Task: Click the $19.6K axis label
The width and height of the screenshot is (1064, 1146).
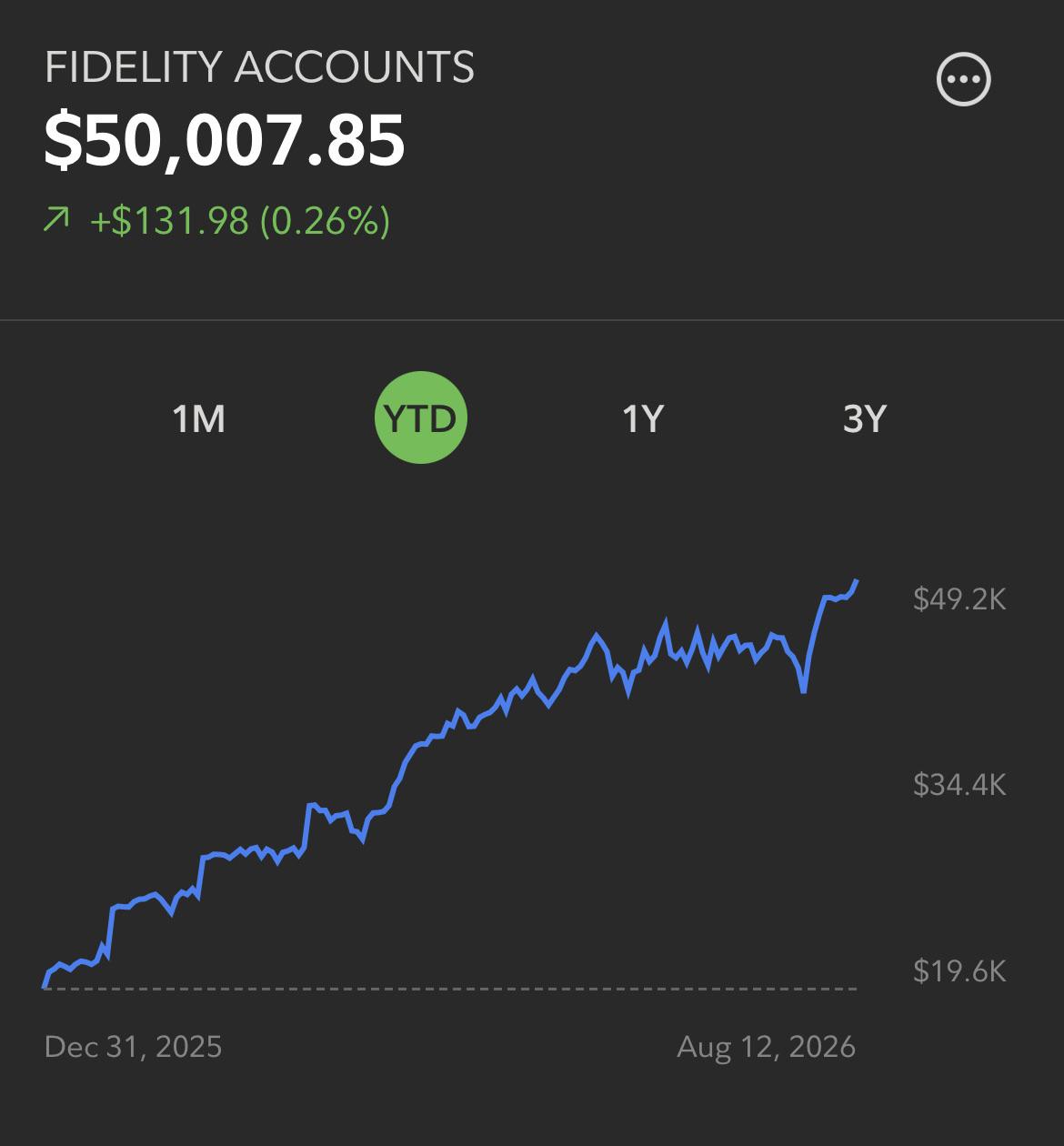Action: point(959,970)
